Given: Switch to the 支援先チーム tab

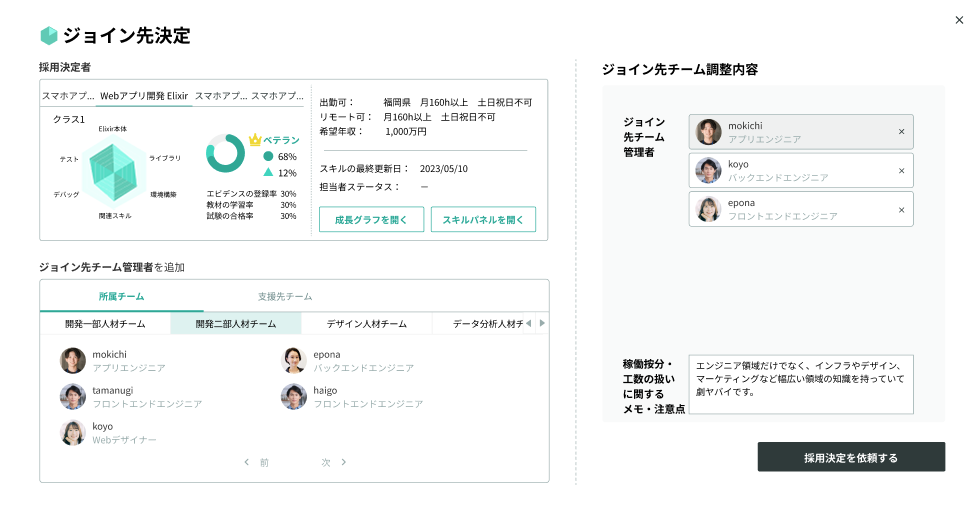Looking at the screenshot, I should click(285, 297).
